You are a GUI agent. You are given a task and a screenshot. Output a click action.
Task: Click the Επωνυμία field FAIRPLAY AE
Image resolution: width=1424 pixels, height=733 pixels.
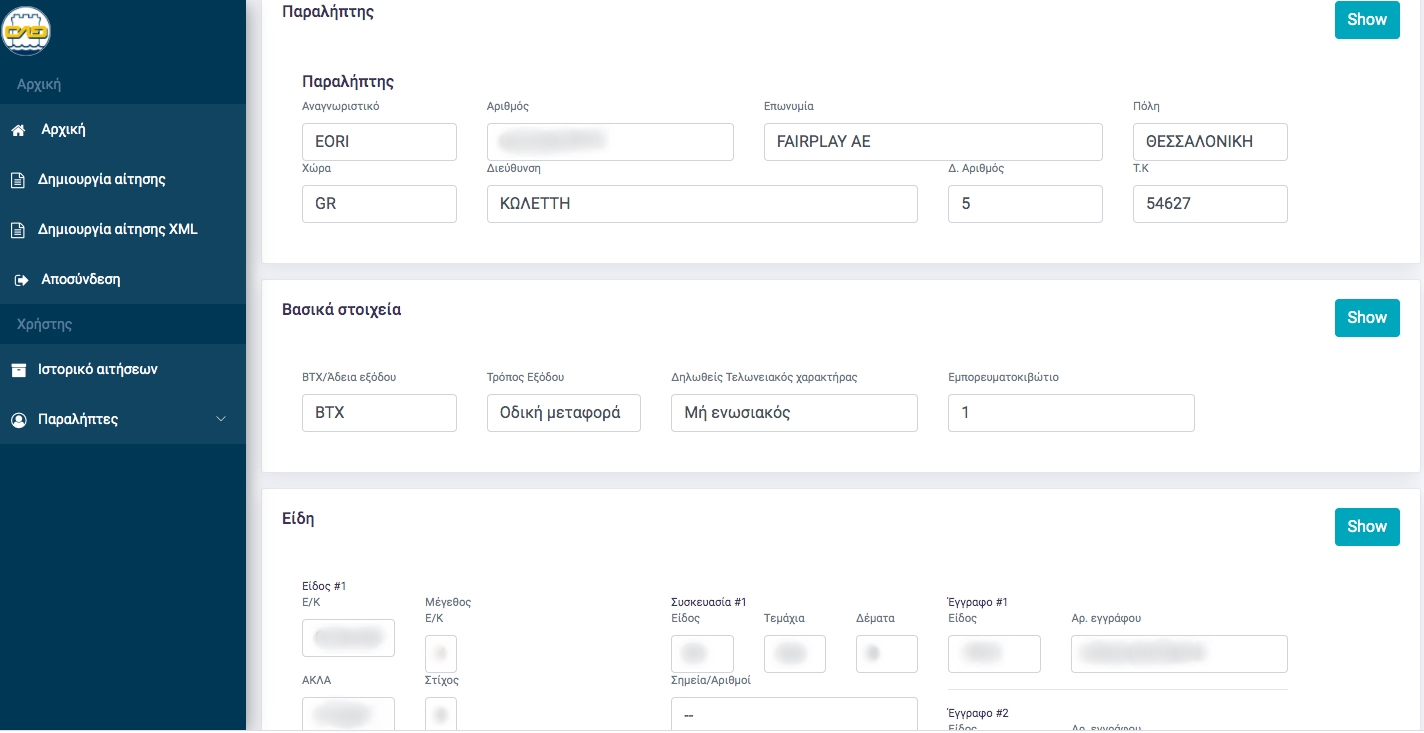click(932, 142)
